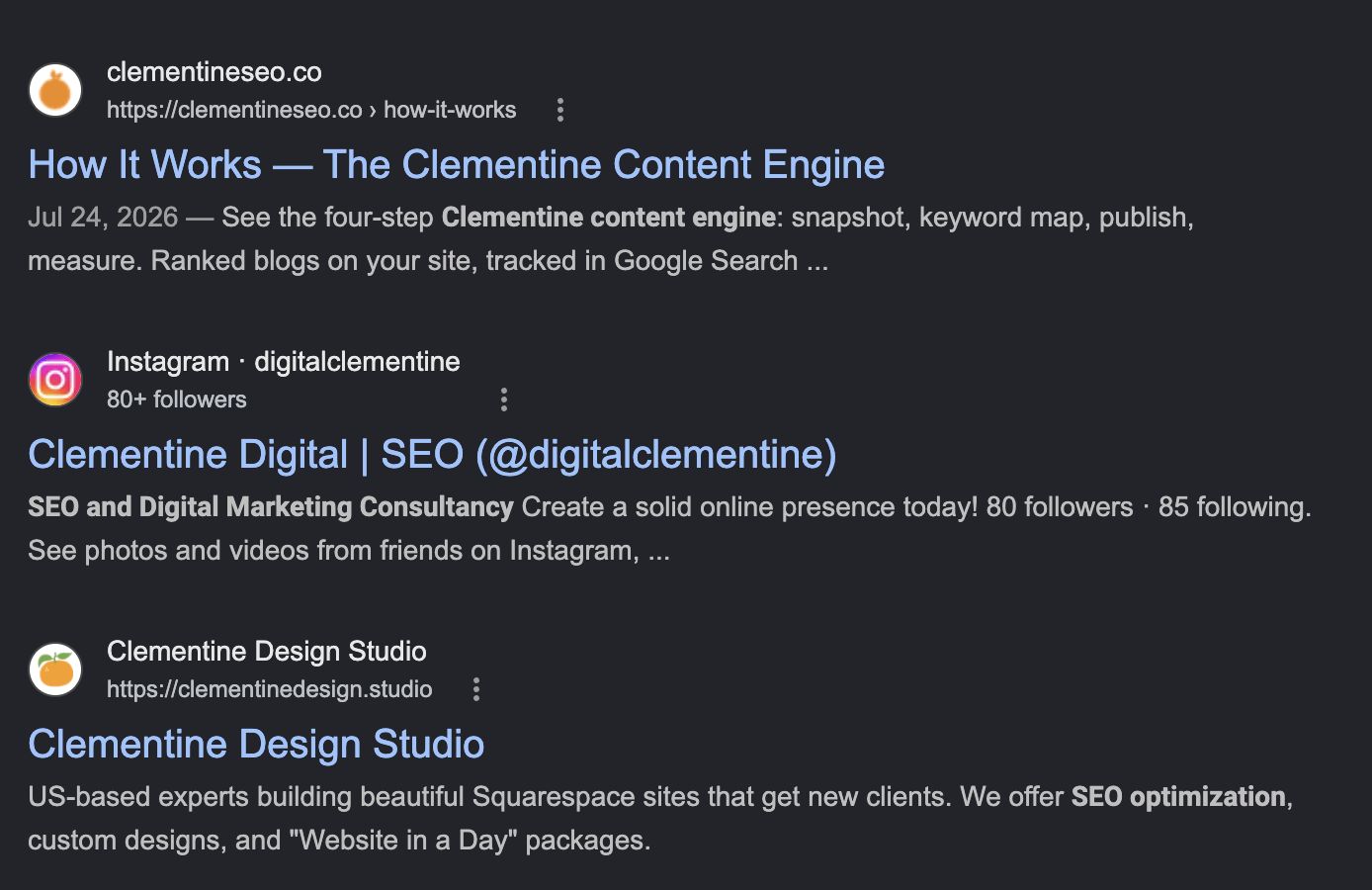Open the three-dot menu beside clementineseo.co URL

(560, 110)
